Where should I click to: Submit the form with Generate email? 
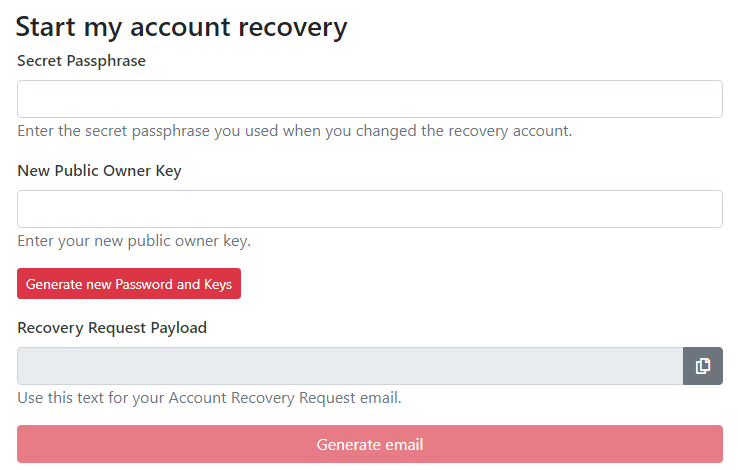(370, 444)
